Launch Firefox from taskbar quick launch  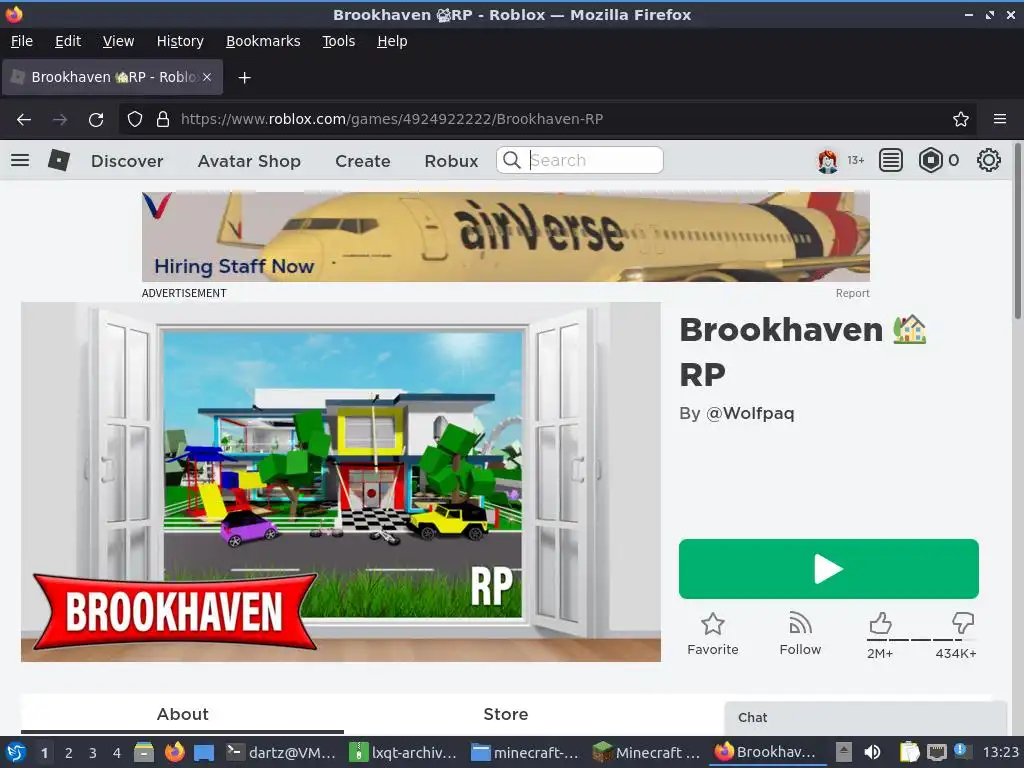174,752
